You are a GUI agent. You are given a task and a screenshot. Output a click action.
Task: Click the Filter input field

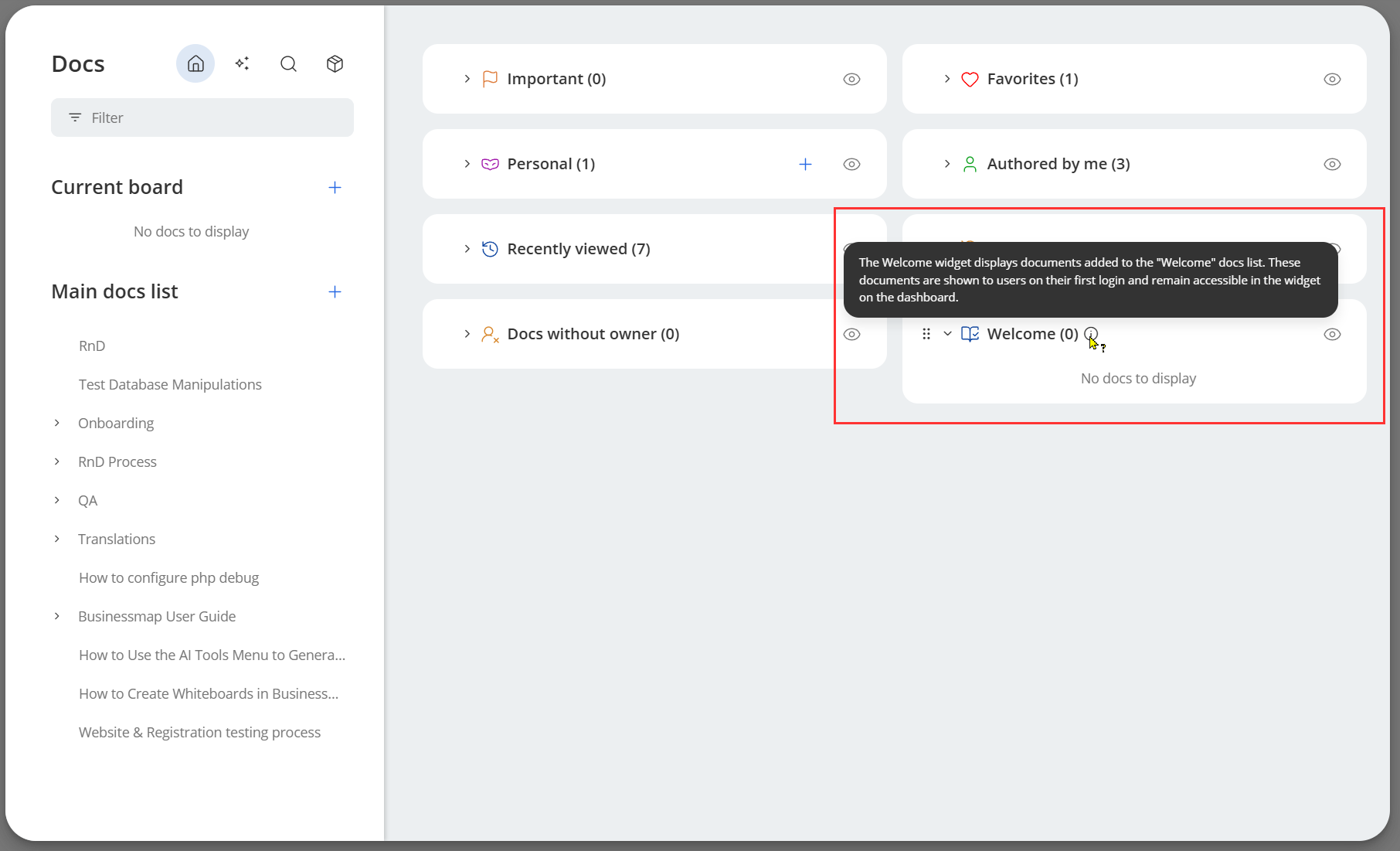click(x=202, y=117)
